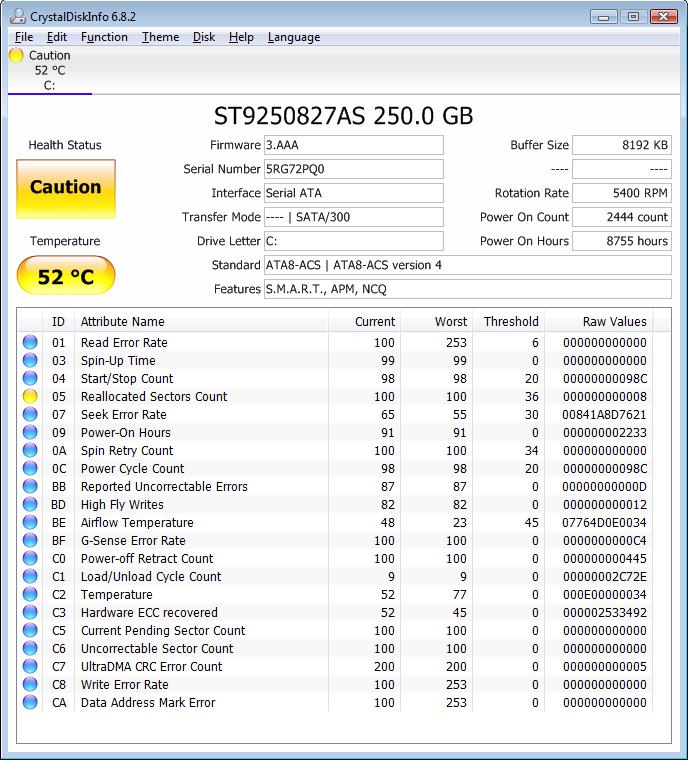Click the Threshold column header
688x760 pixels.
509,321
